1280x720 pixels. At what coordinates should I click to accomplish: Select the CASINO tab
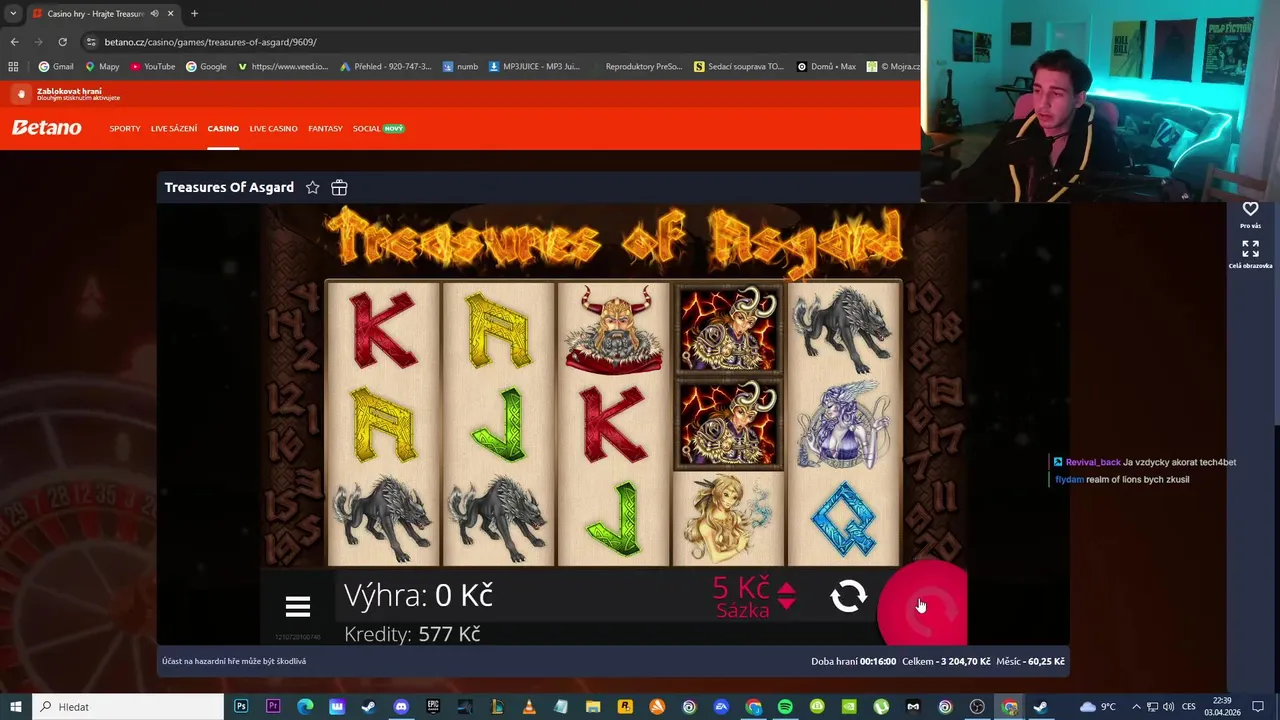223,128
